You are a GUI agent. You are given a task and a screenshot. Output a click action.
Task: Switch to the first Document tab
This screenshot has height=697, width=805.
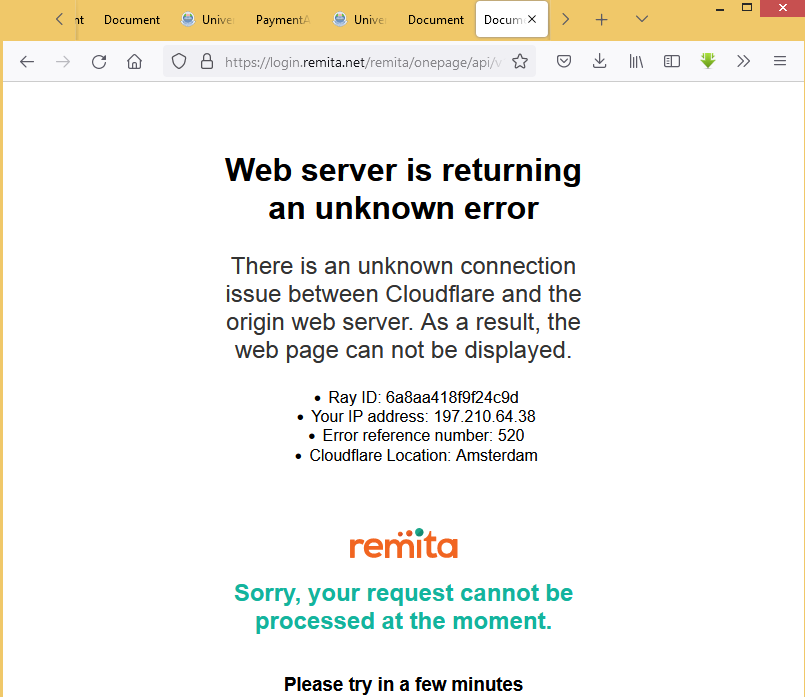132,20
